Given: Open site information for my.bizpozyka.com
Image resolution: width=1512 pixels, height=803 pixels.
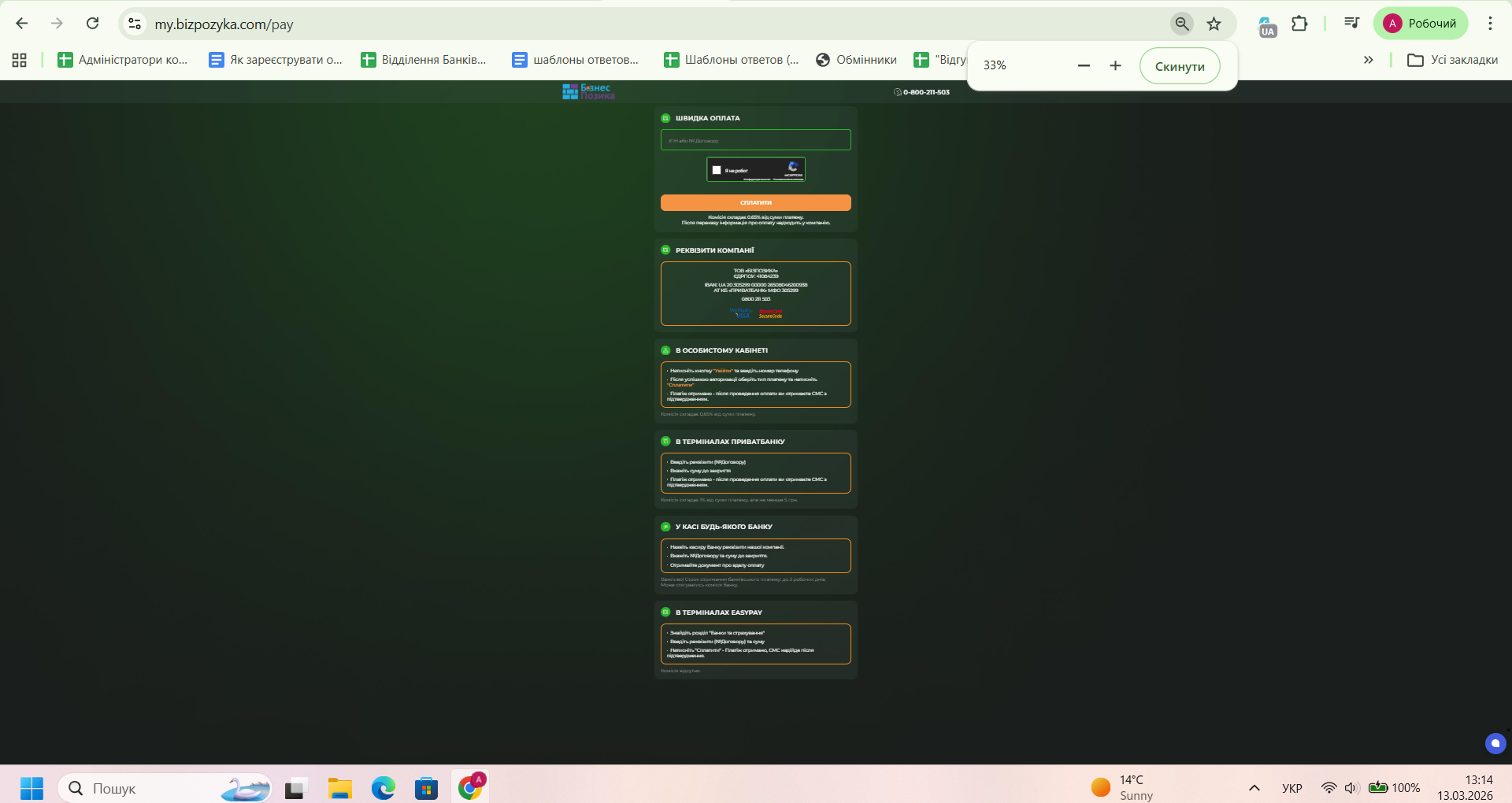Looking at the screenshot, I should click(x=135, y=24).
